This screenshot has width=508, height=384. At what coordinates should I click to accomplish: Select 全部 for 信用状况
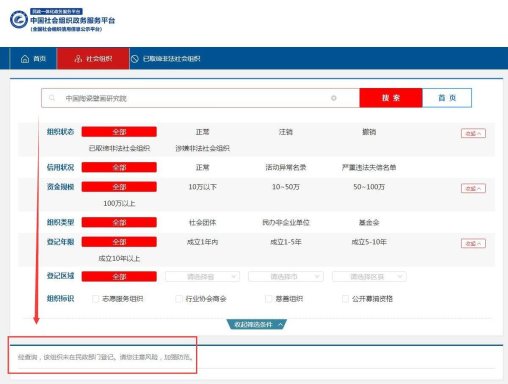click(x=119, y=167)
